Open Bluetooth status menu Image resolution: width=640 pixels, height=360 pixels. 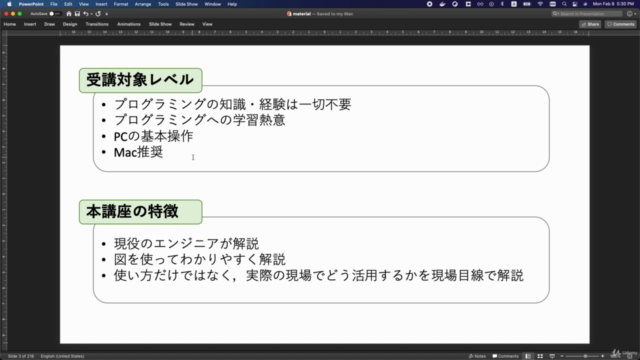(x=502, y=4)
